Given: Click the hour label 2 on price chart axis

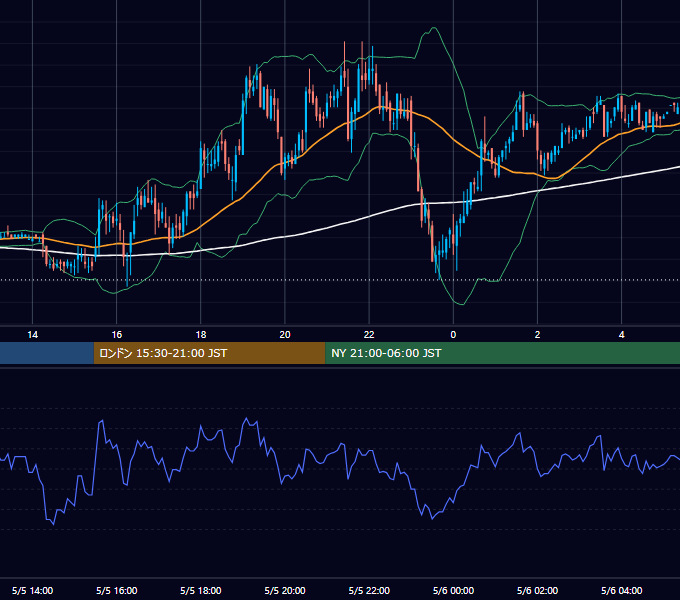Looking at the screenshot, I should tap(537, 335).
